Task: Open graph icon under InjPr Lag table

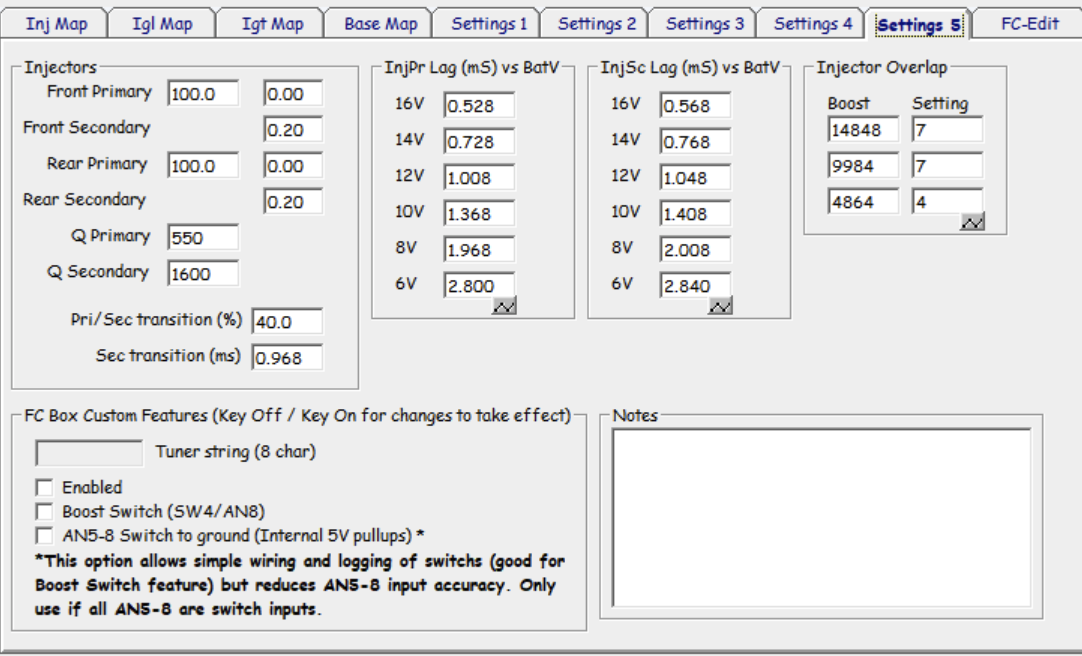Action: (504, 306)
